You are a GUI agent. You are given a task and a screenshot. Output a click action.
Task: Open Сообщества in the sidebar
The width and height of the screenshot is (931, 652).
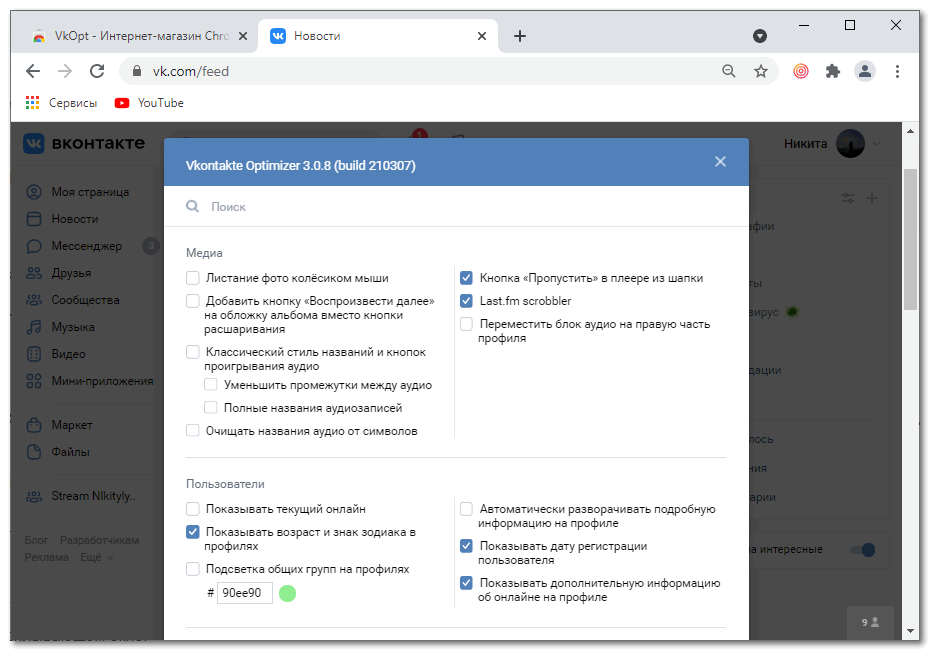(x=73, y=300)
